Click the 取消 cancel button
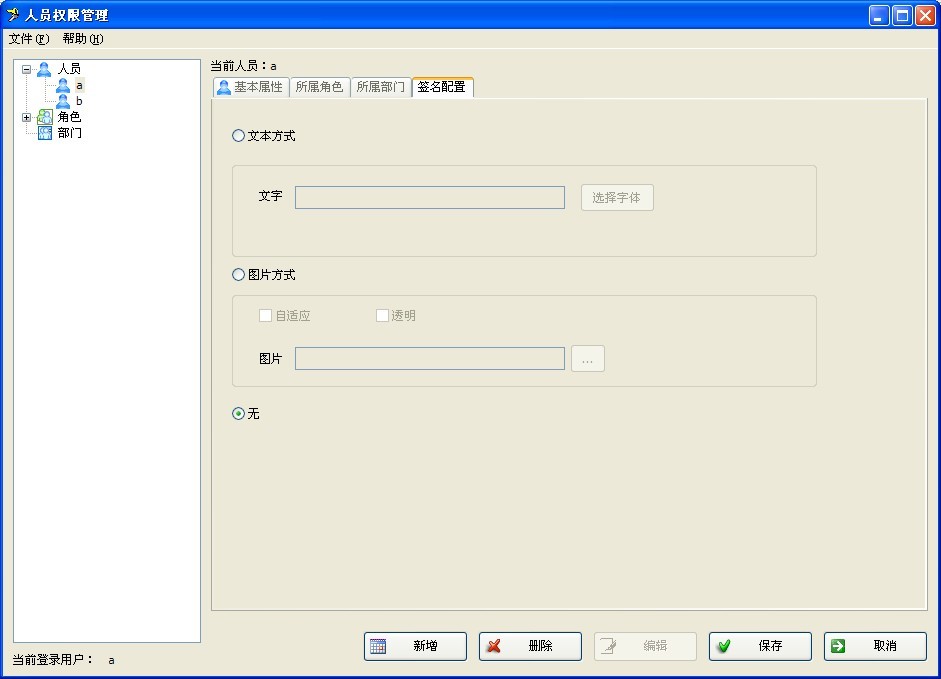The height and width of the screenshot is (679, 941). 874,646
